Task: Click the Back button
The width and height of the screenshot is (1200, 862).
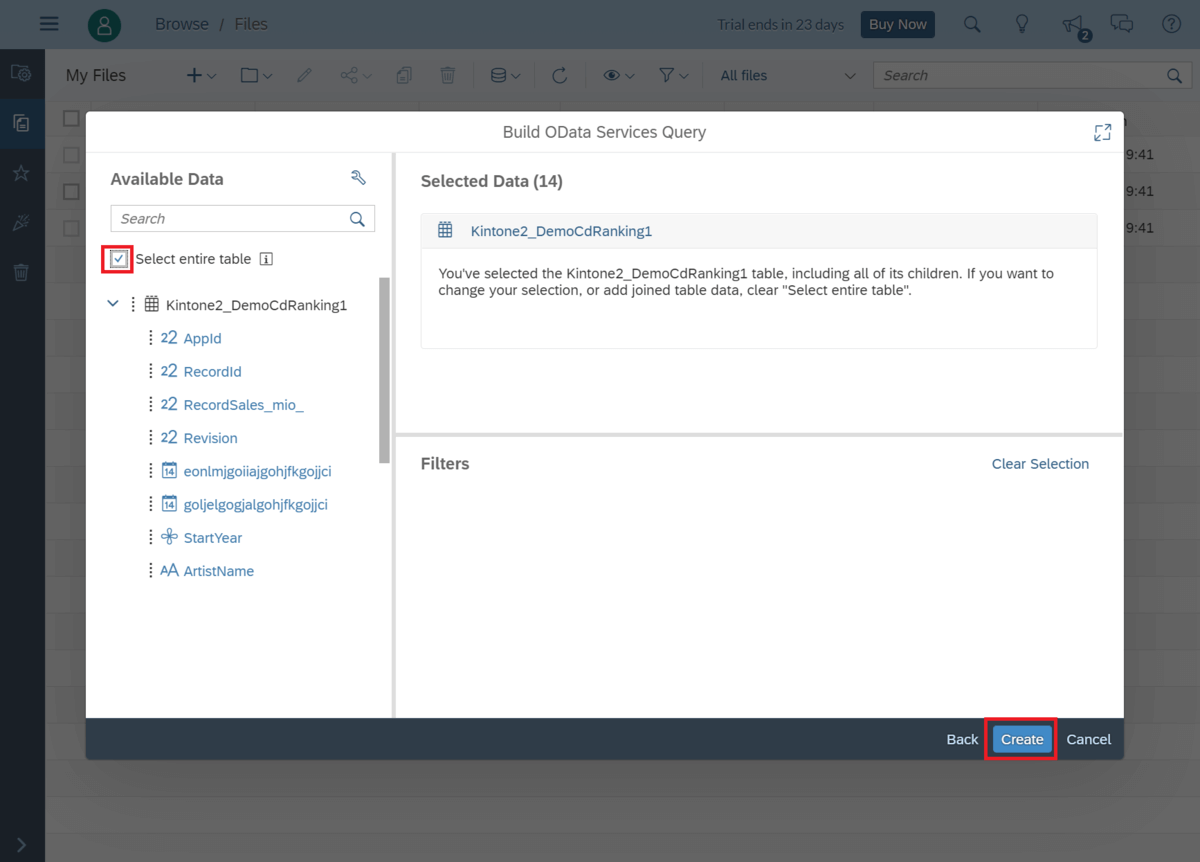Action: click(x=962, y=739)
